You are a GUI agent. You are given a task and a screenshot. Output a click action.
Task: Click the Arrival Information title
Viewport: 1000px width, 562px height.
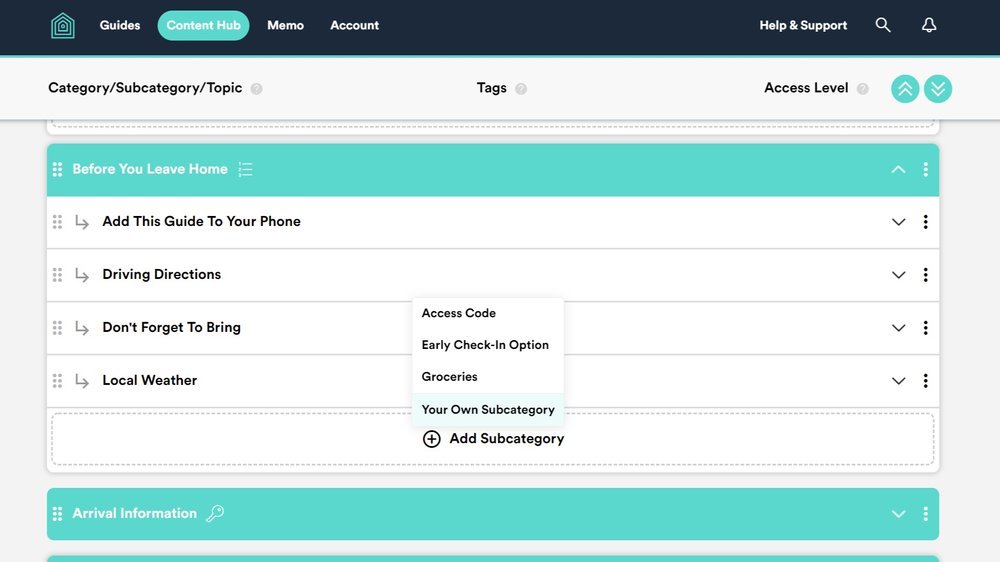[135, 514]
